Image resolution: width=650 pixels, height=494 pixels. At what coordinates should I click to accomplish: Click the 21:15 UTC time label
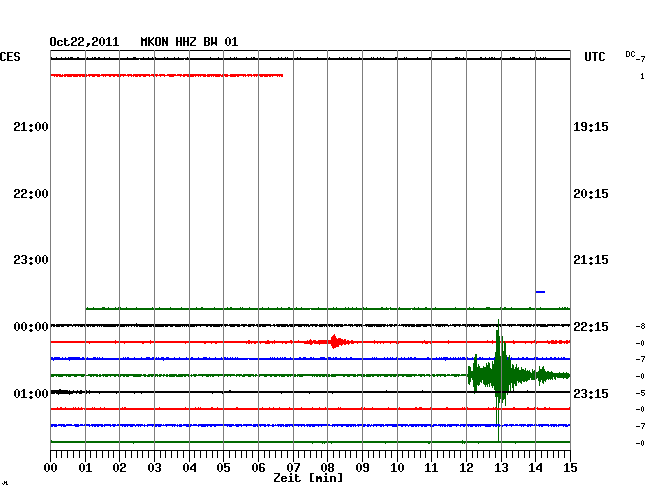591,260
